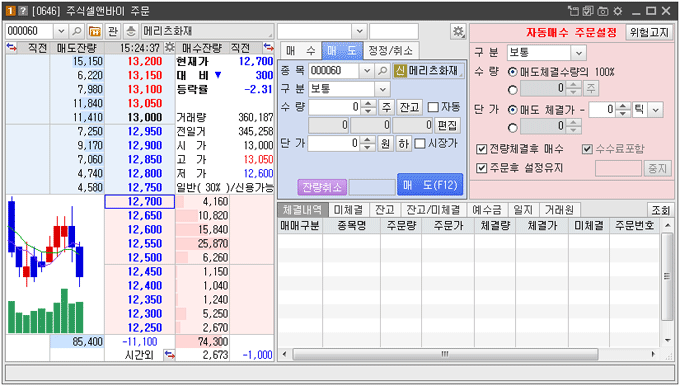Open the orange portfolio folder icon

point(95,31)
